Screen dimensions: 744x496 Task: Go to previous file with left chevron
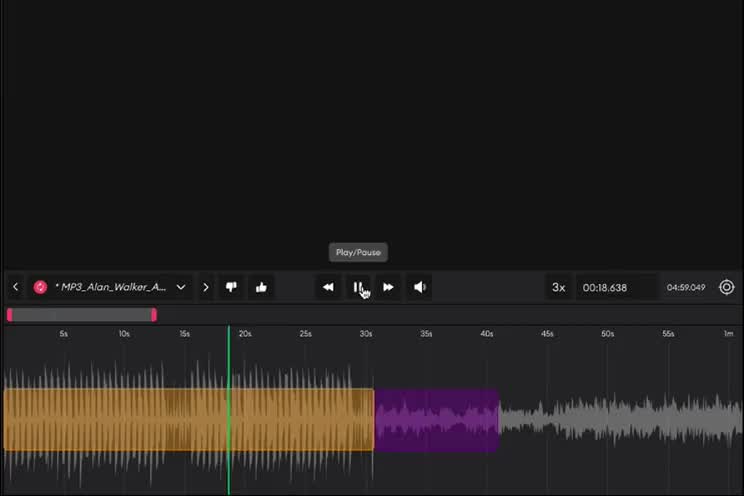(x=15, y=287)
